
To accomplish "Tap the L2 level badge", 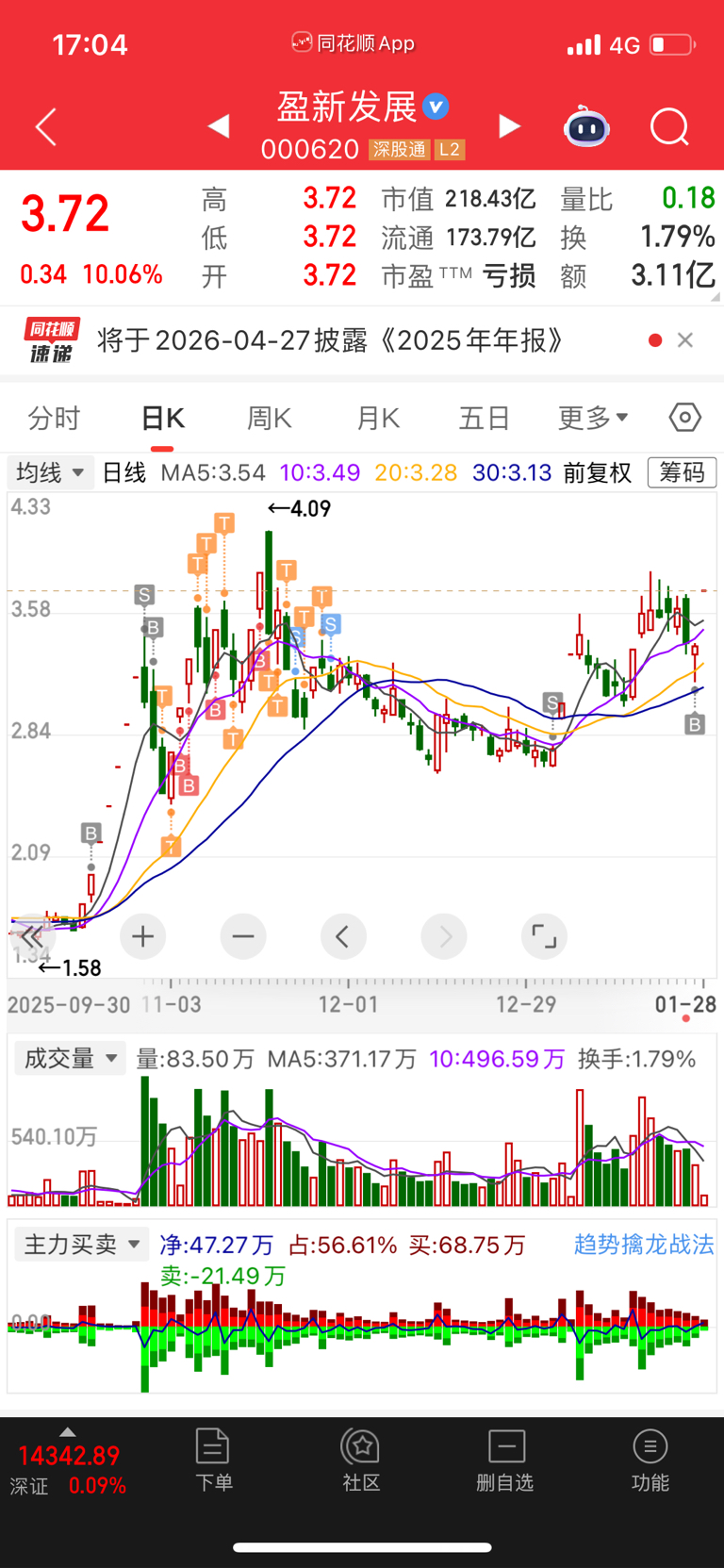I will (x=449, y=149).
